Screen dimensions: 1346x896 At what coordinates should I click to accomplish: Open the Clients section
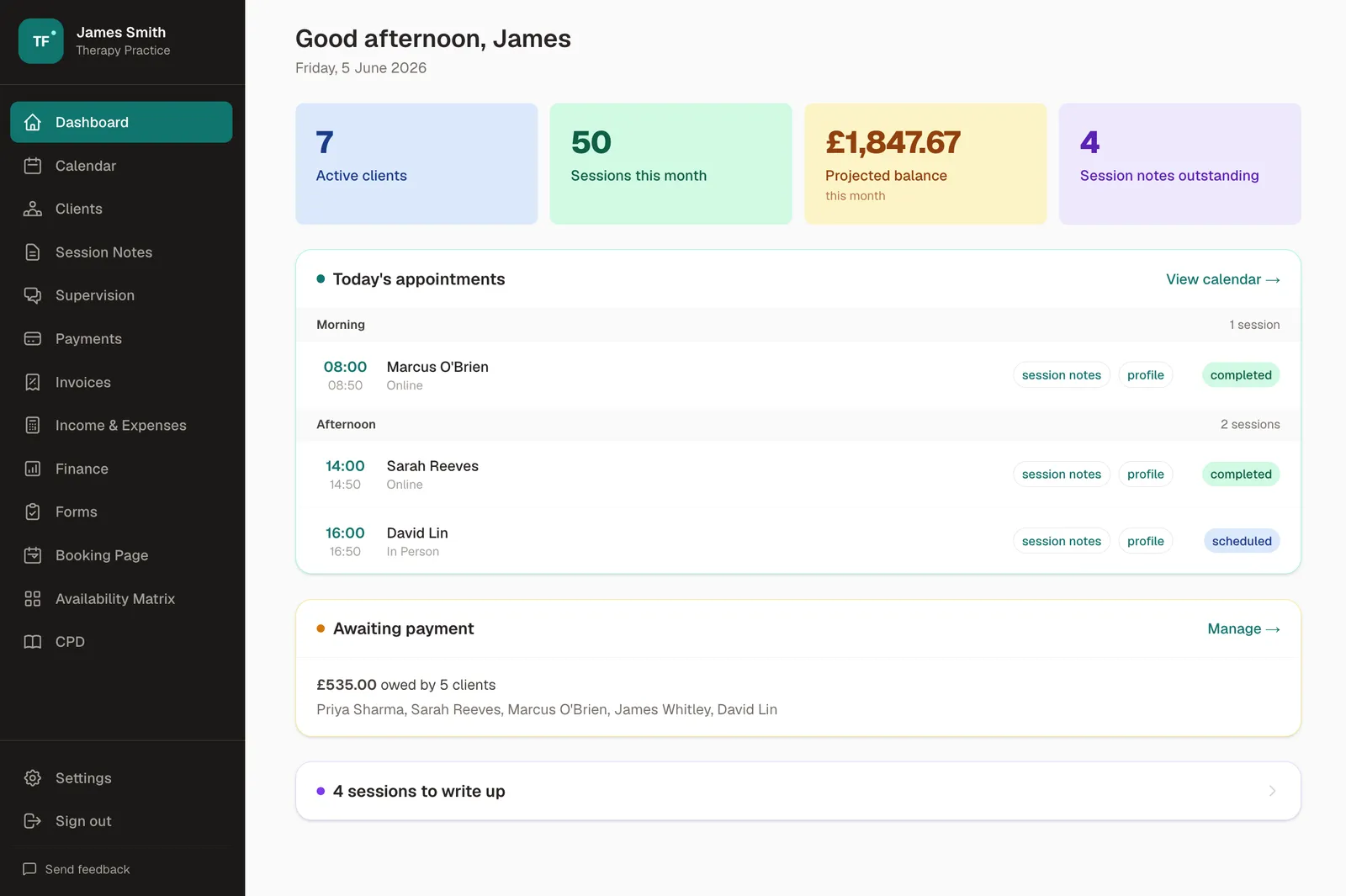click(x=121, y=209)
